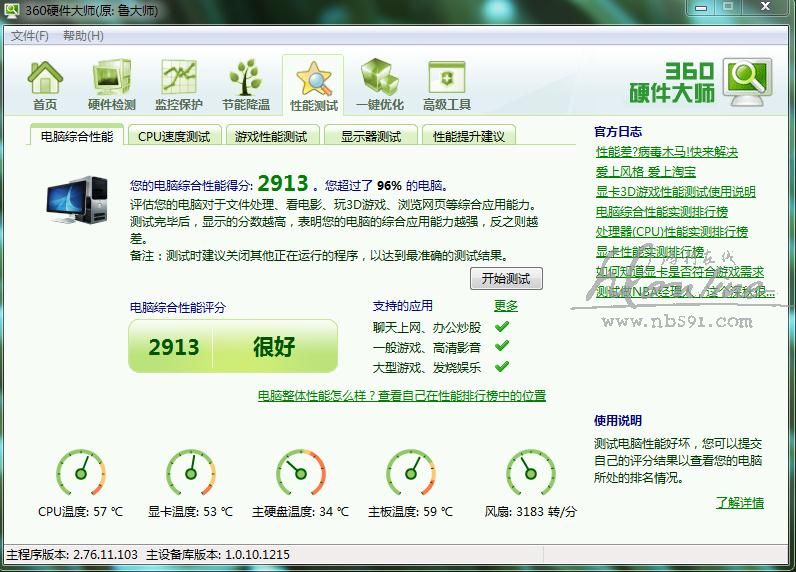Viewport: 796px width, 572px height.
Task: Open 硬件检测 hardware detection
Action: tap(111, 84)
